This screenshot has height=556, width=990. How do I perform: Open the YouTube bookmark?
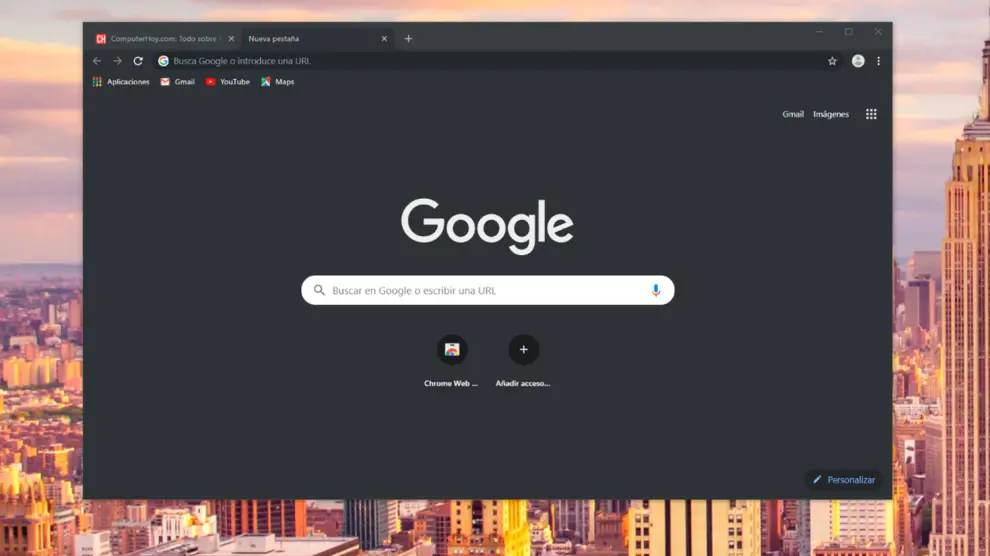pyautogui.click(x=228, y=82)
